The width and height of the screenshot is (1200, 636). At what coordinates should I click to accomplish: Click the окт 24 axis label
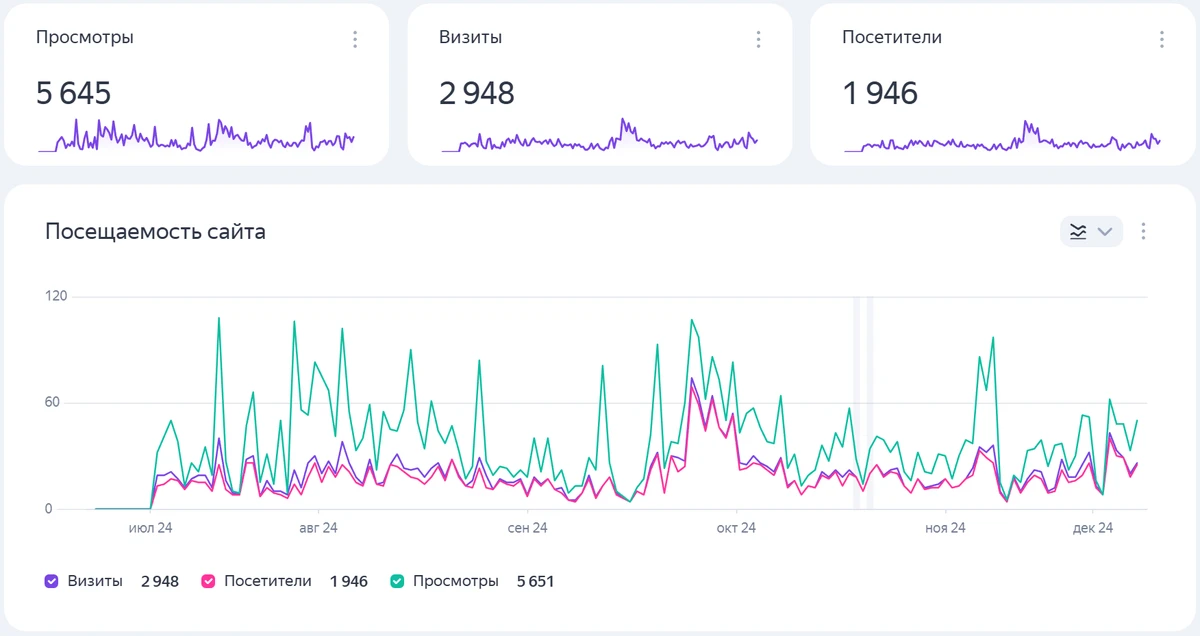736,528
